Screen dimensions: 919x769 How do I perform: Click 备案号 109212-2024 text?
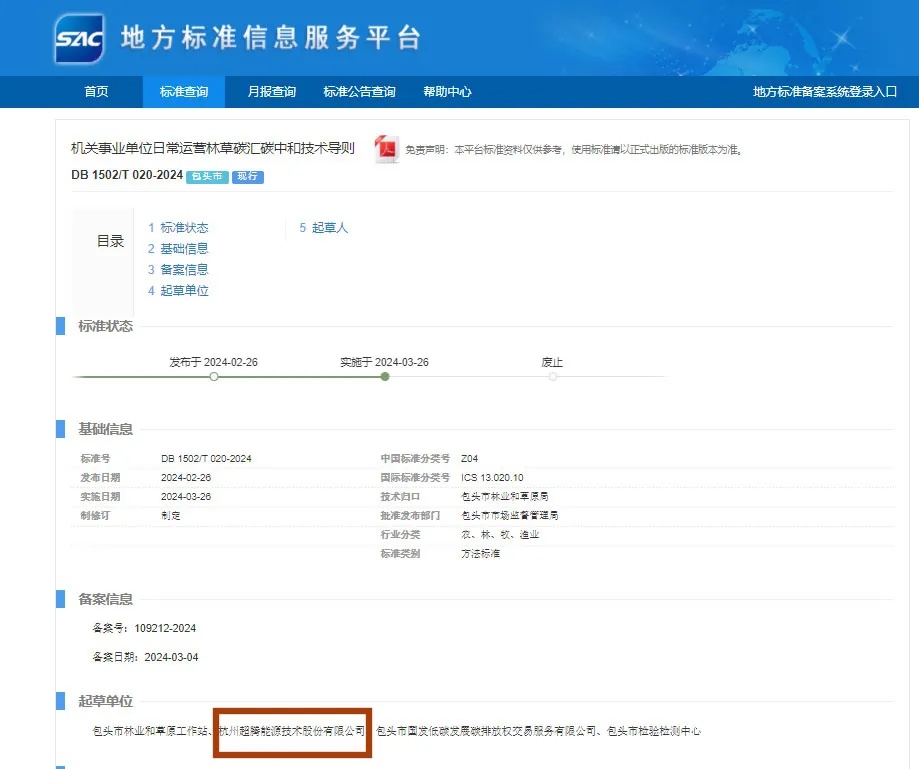(x=144, y=628)
